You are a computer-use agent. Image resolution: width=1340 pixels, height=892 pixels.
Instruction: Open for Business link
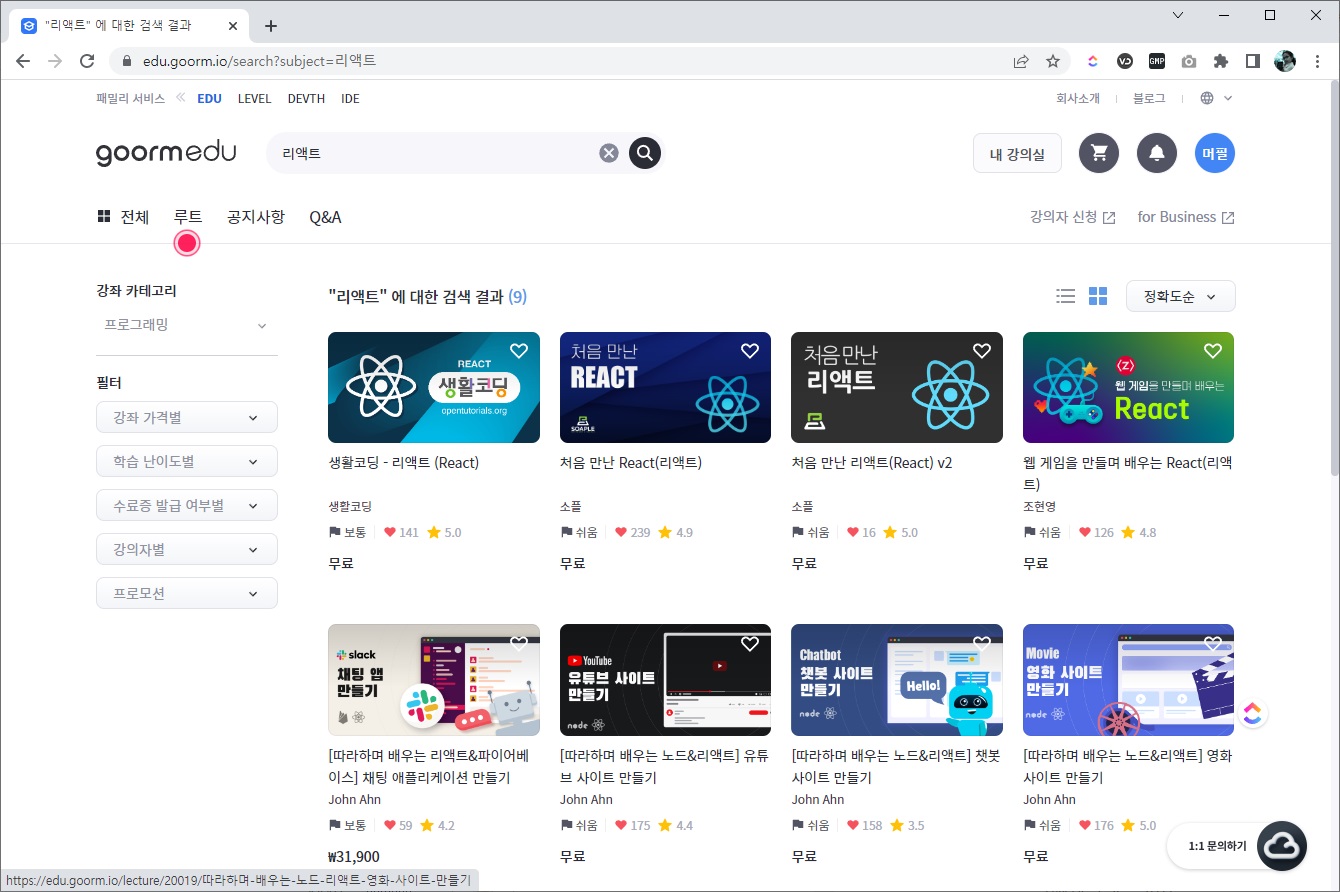tap(1185, 217)
